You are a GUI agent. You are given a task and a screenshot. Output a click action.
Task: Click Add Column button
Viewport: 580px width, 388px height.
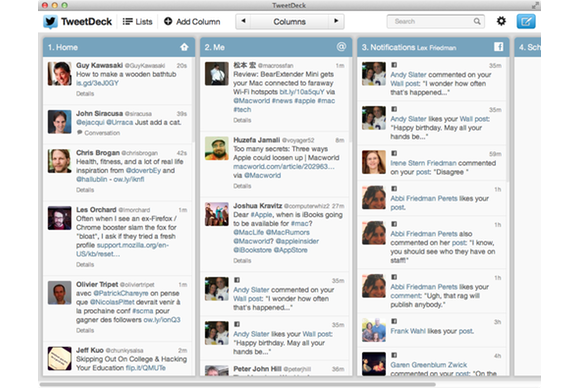click(192, 22)
